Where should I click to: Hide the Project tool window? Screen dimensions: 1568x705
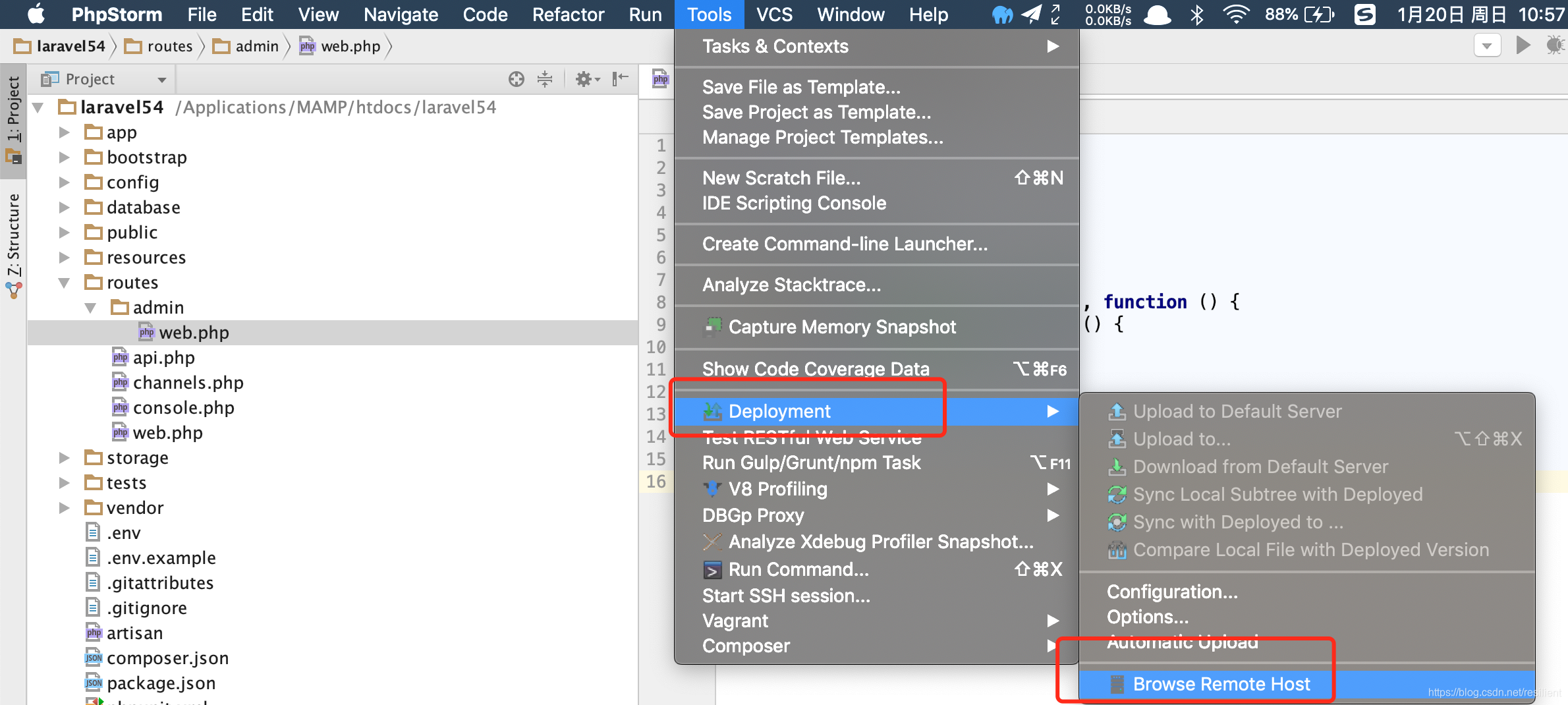pos(620,79)
